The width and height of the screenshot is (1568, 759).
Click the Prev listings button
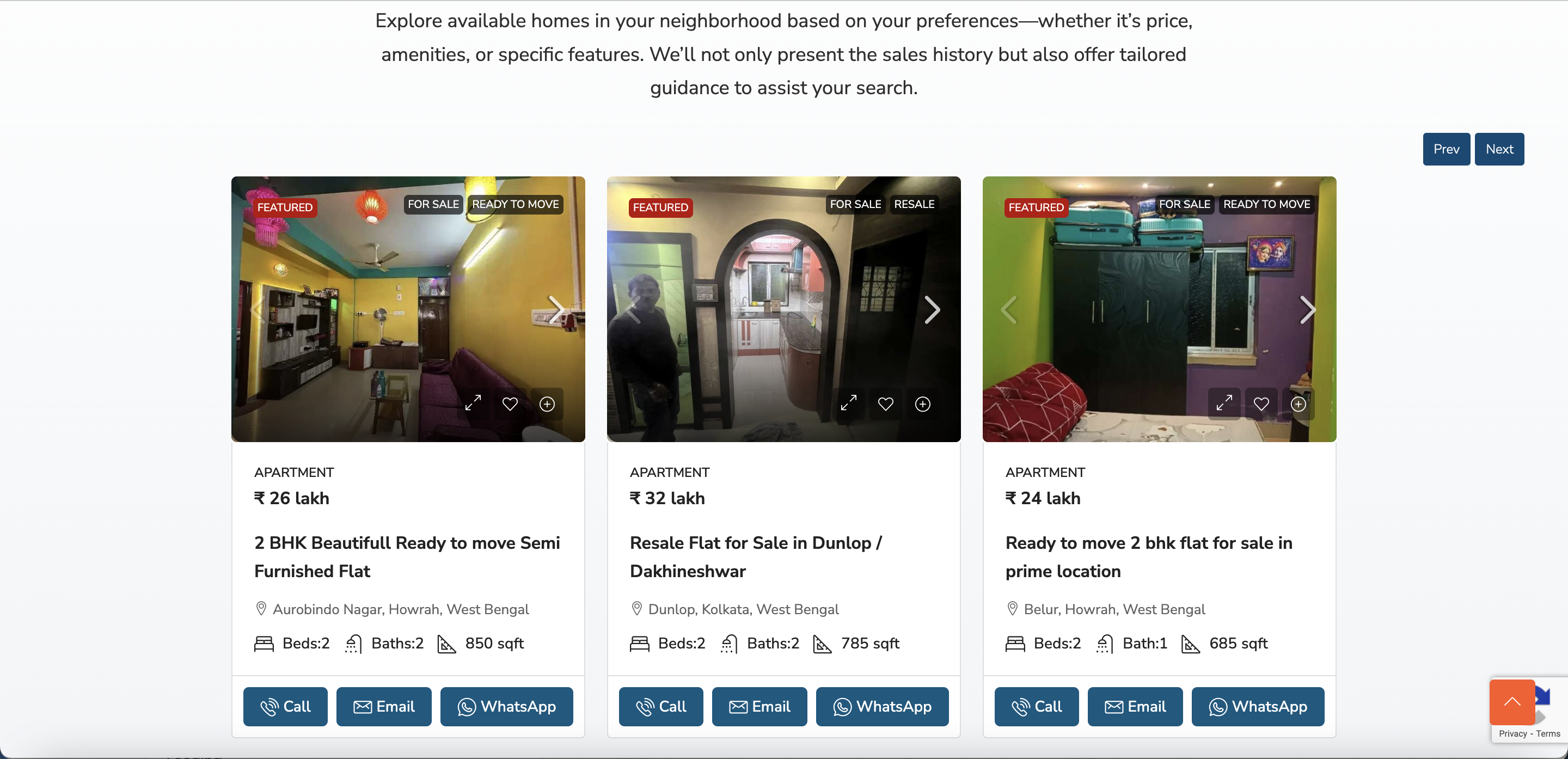[x=1446, y=149]
